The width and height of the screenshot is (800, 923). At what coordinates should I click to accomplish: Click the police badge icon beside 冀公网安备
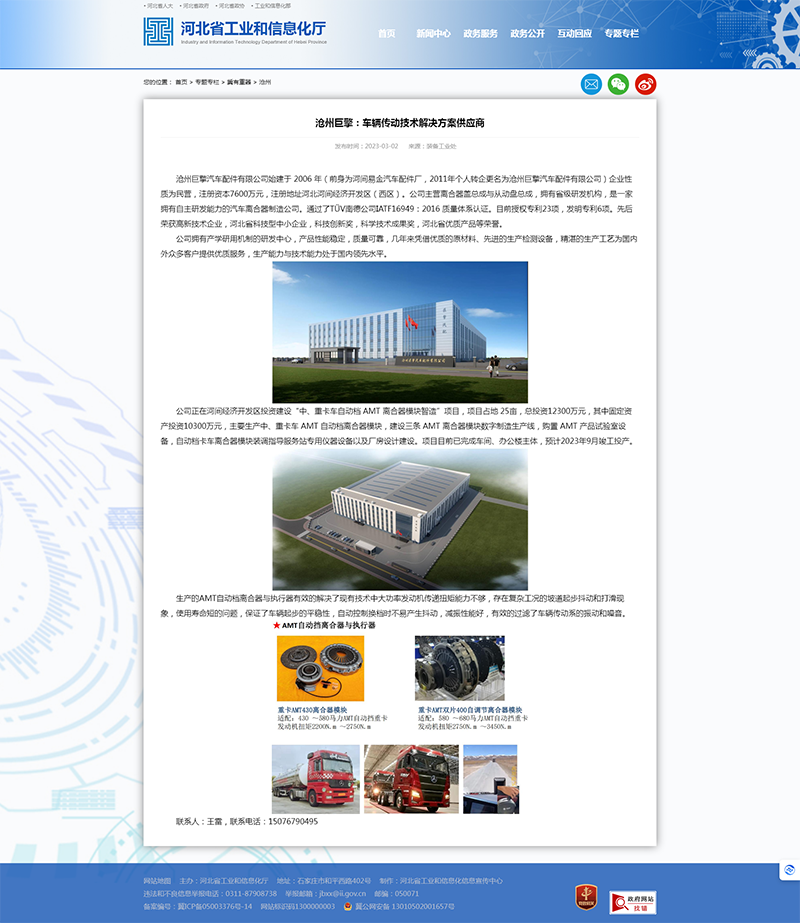[347, 907]
